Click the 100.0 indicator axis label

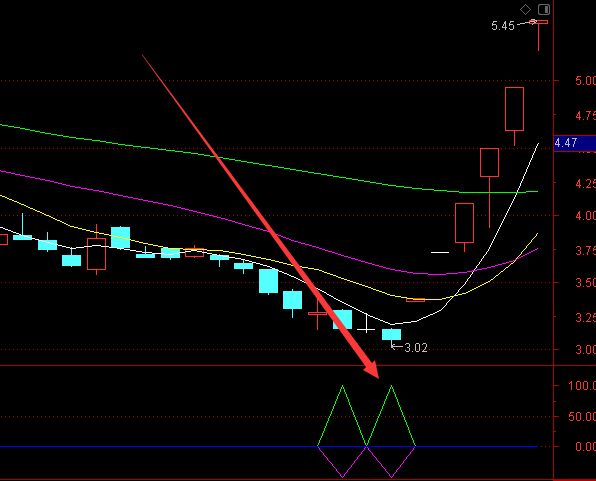pyautogui.click(x=582, y=386)
